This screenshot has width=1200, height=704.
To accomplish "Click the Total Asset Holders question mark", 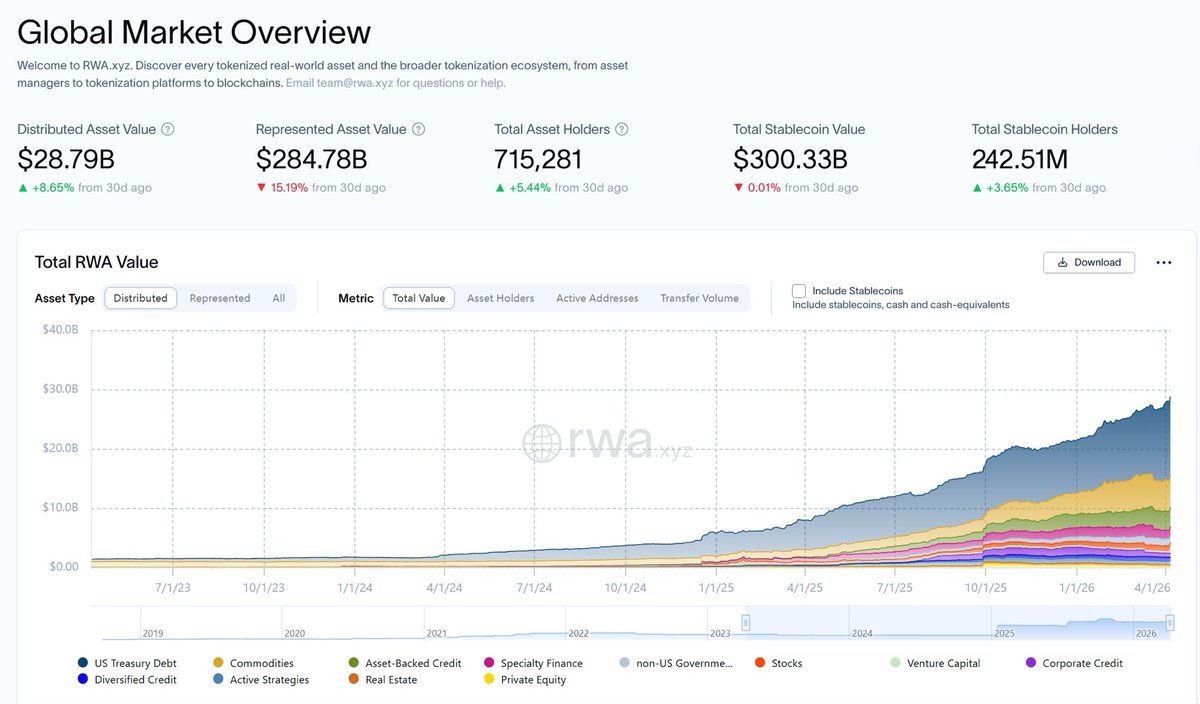I will click(x=622, y=128).
